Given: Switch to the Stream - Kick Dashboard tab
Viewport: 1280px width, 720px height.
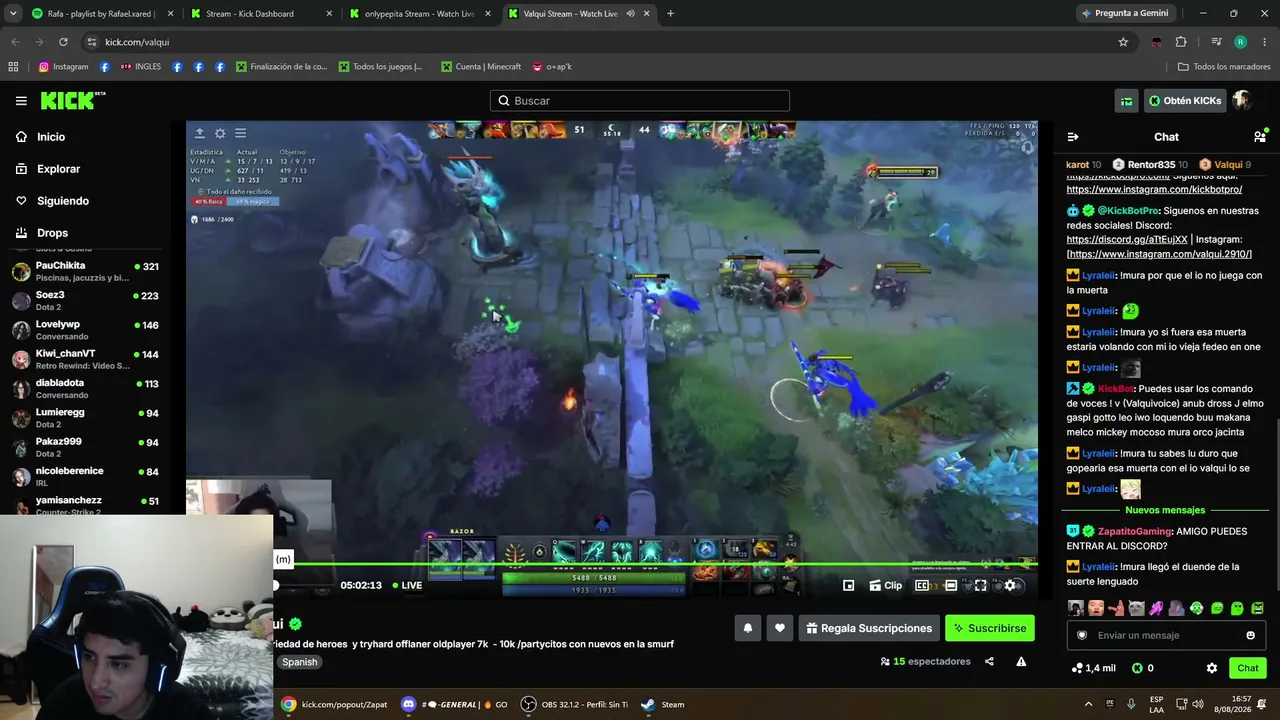Looking at the screenshot, I should pos(261,14).
